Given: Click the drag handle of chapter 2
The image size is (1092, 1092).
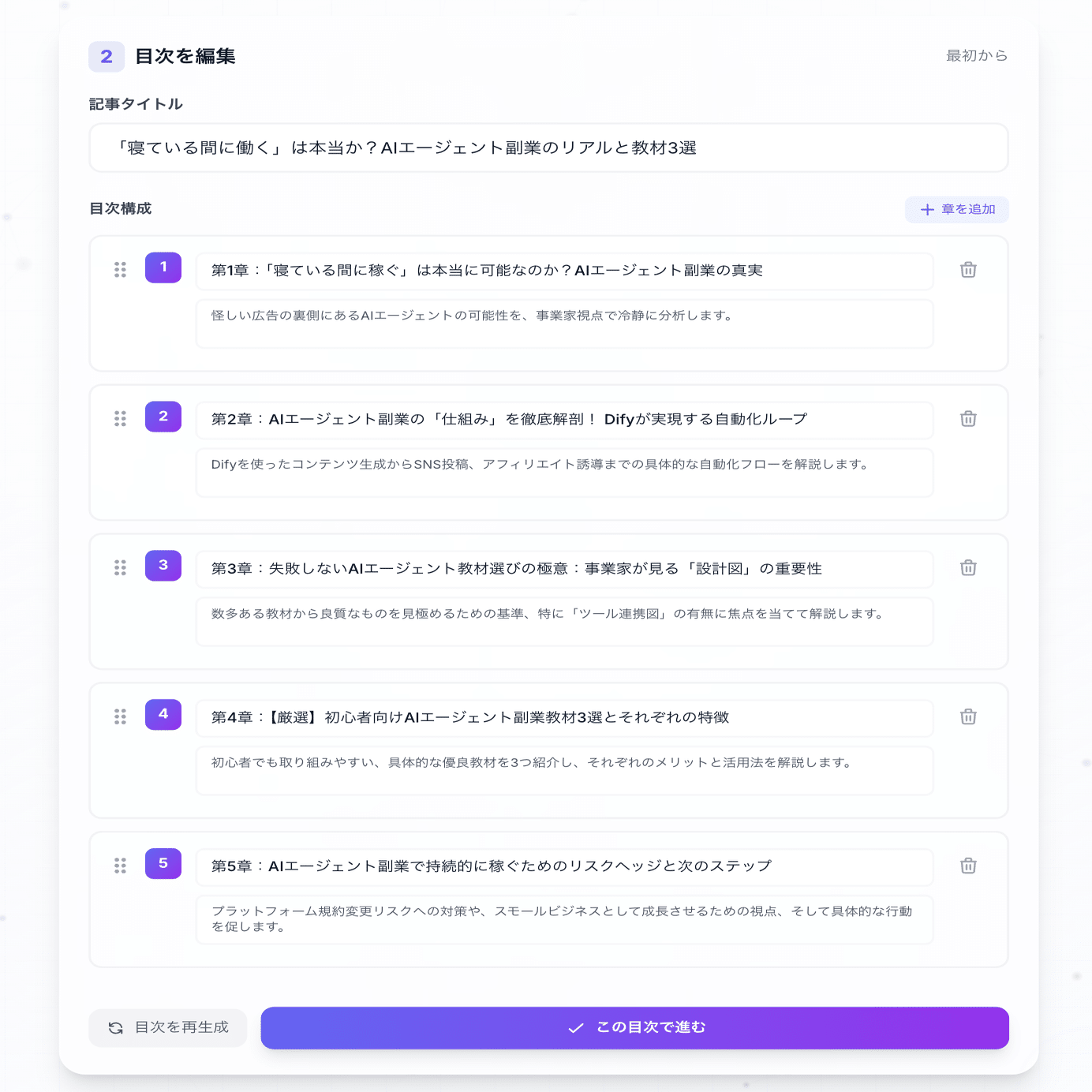Looking at the screenshot, I should click(x=120, y=419).
